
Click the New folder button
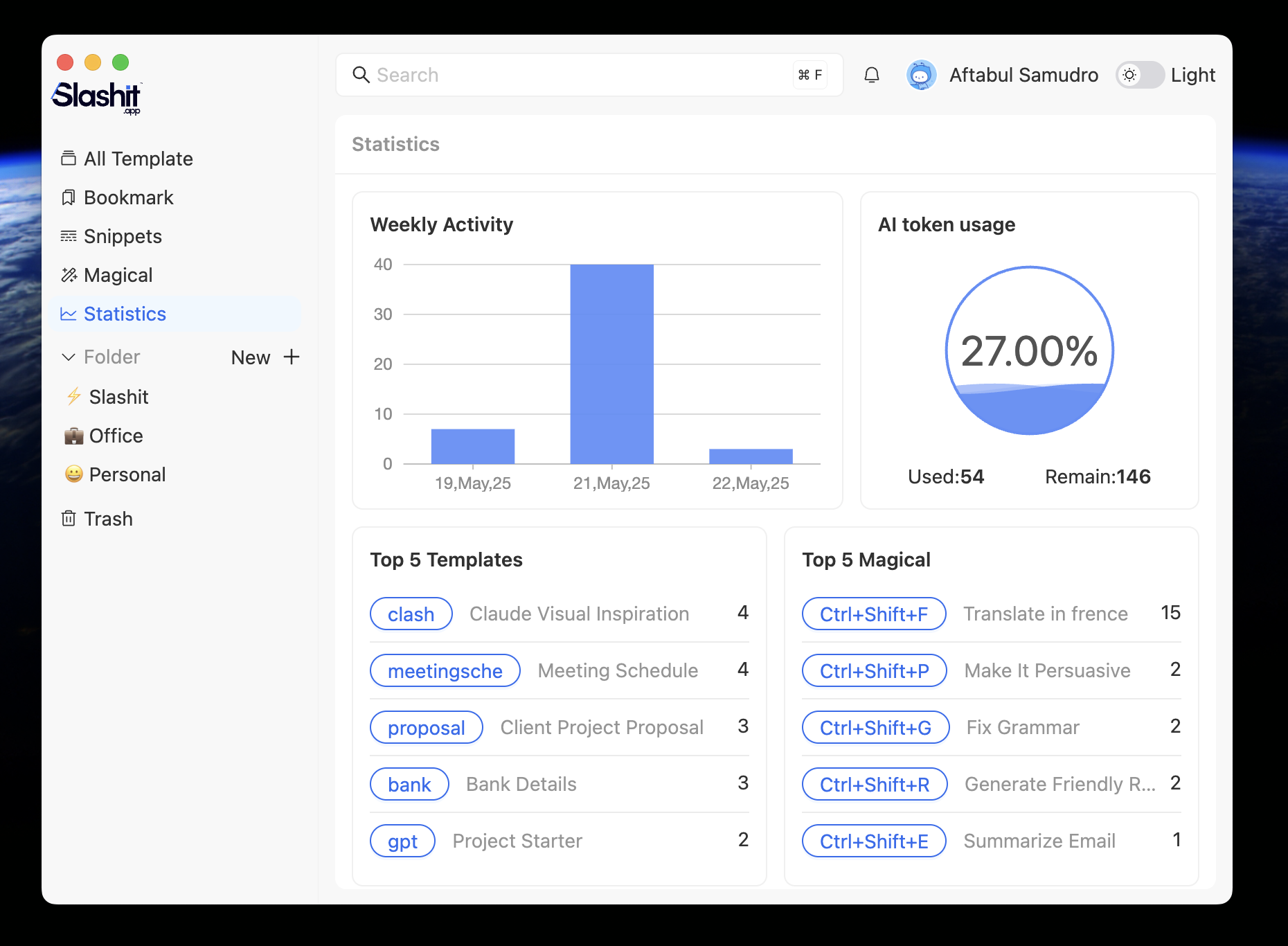click(265, 357)
